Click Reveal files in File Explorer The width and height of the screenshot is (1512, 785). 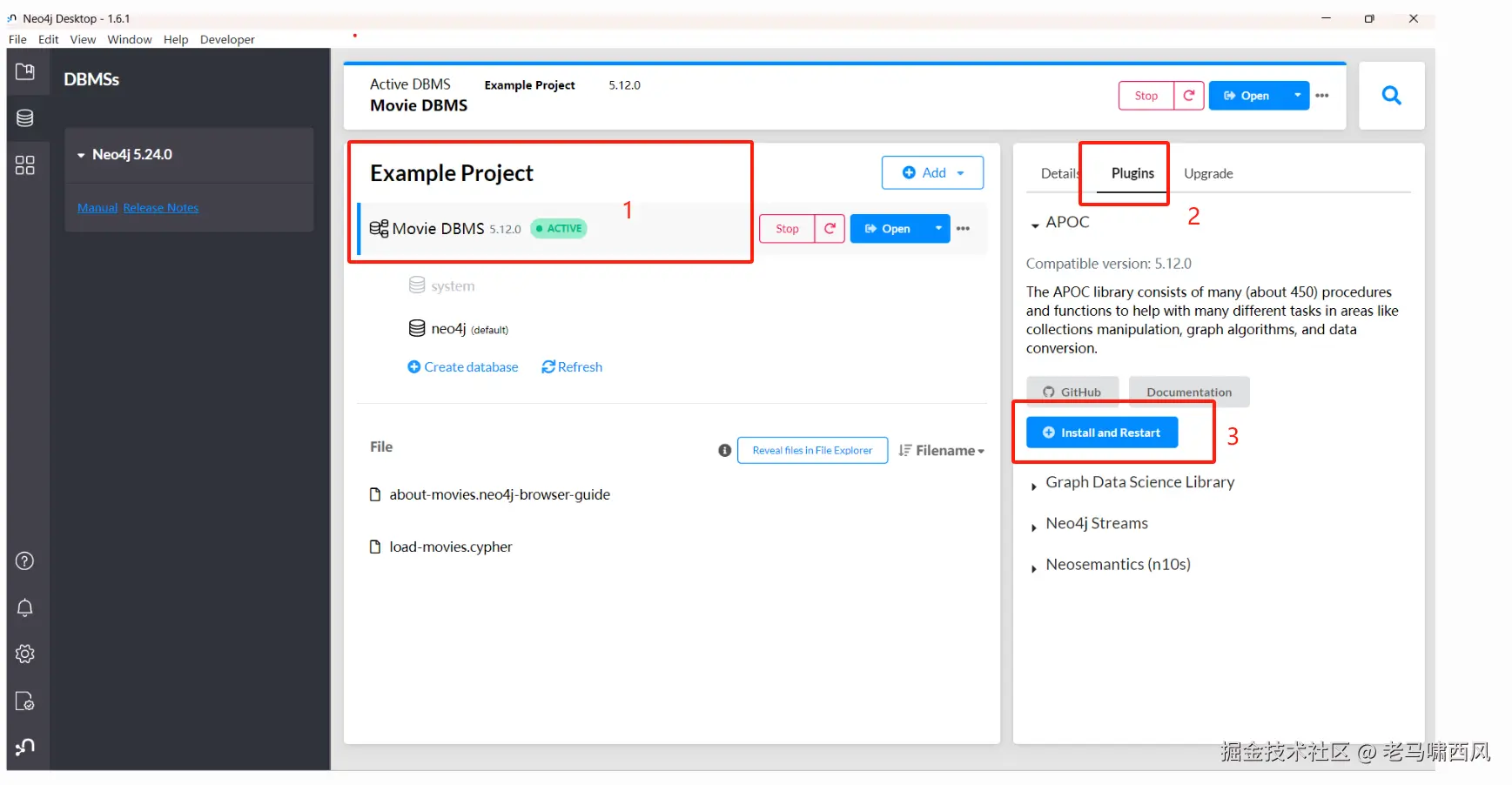click(x=812, y=451)
